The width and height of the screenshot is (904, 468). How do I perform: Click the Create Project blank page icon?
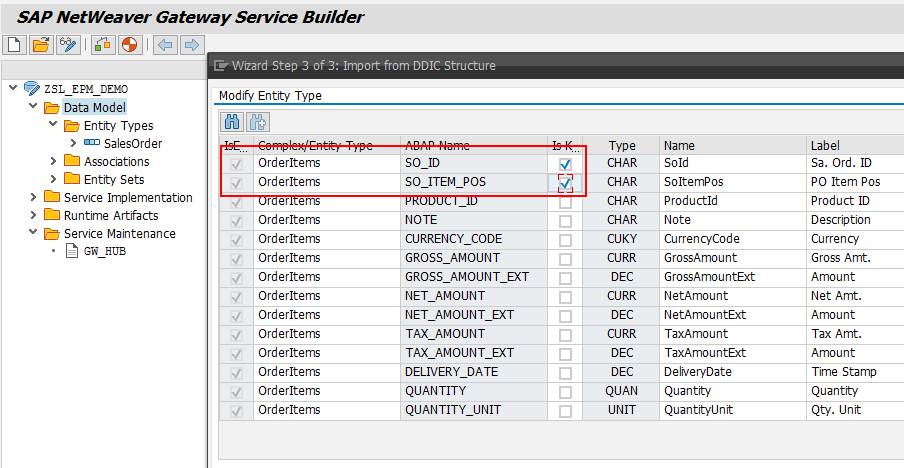[x=15, y=44]
